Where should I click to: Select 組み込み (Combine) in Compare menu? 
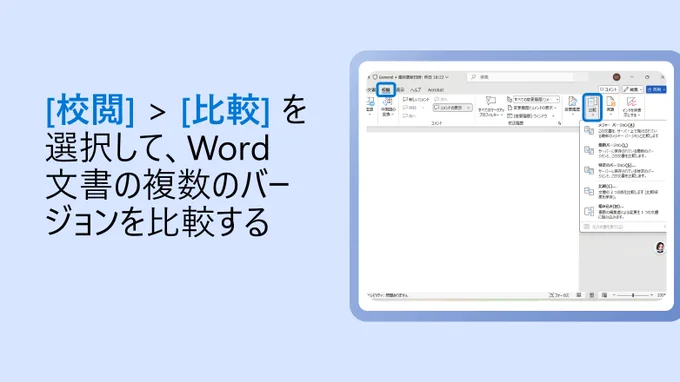click(x=623, y=212)
